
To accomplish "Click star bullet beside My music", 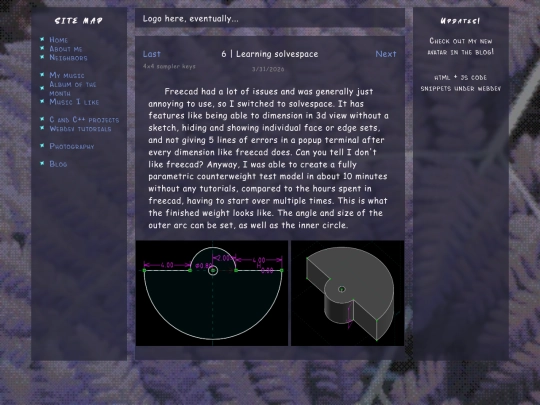I will (42, 74).
